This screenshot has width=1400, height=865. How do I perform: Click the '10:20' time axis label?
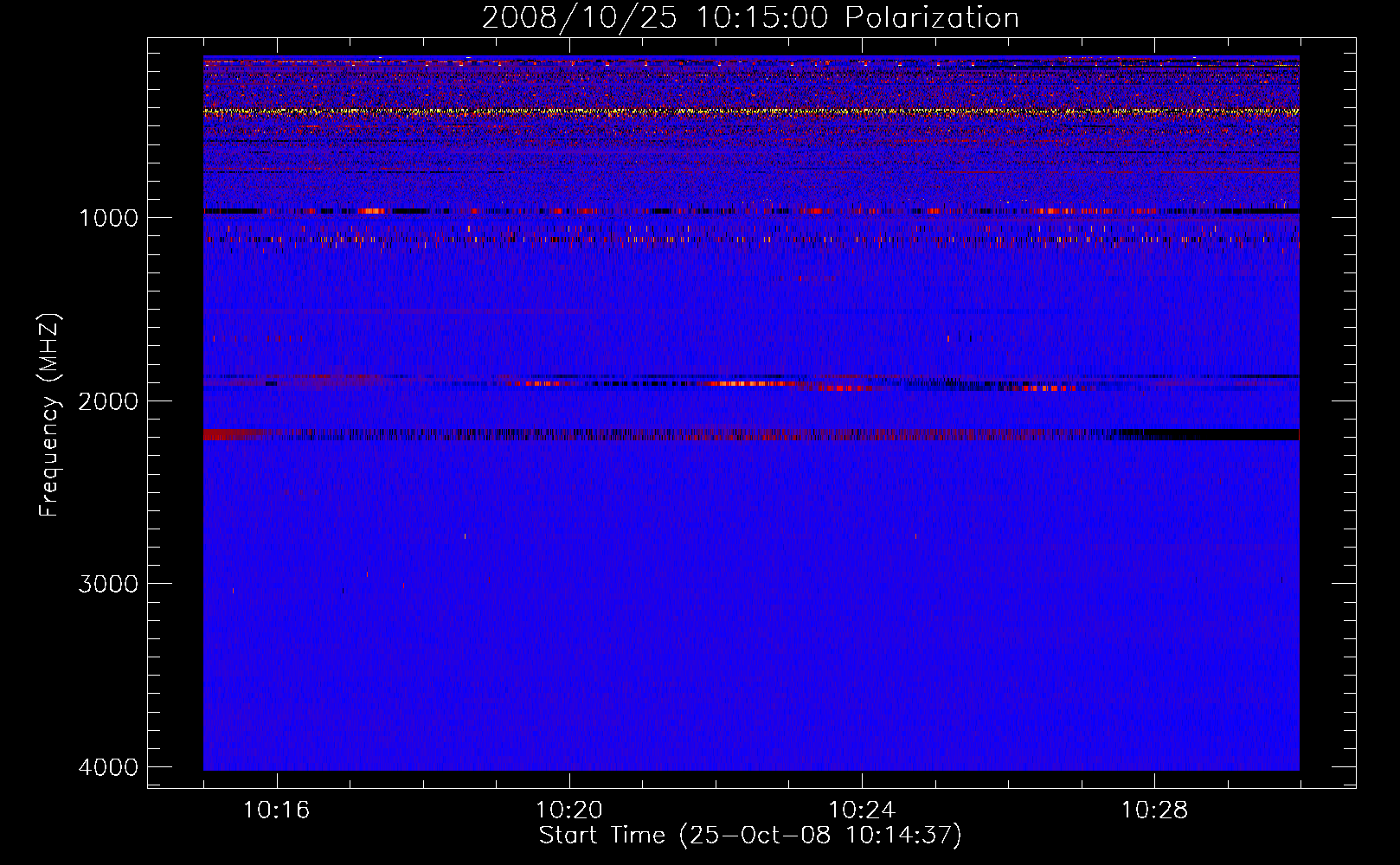click(568, 811)
